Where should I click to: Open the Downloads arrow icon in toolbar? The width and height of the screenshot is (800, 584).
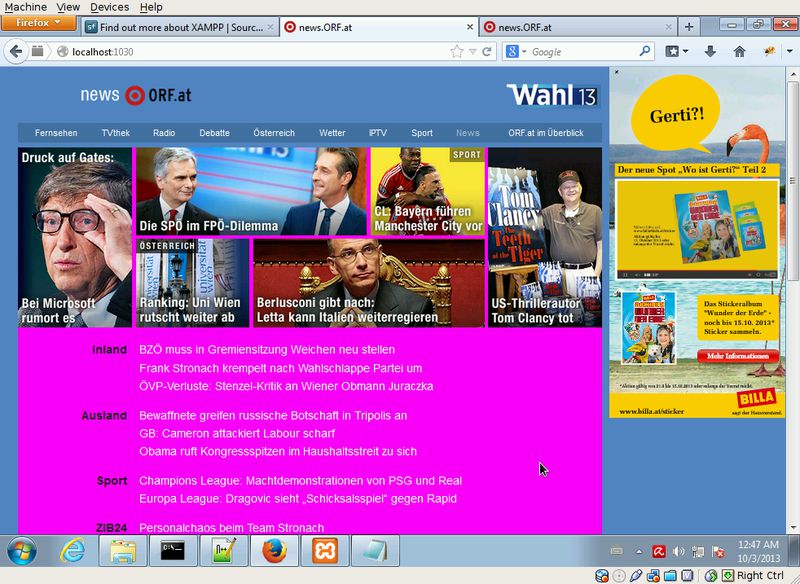(710, 51)
